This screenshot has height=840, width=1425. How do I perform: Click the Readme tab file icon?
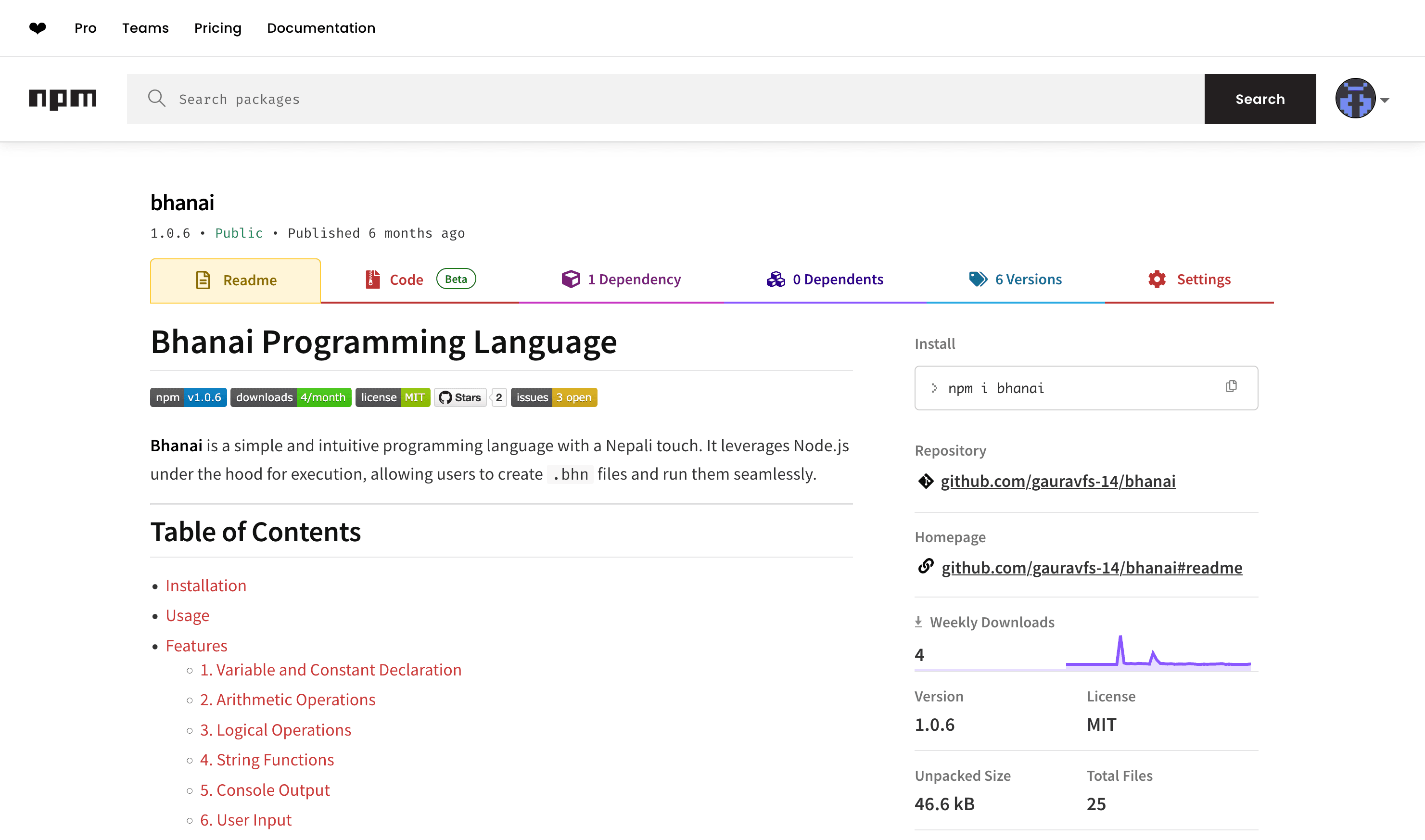203,280
